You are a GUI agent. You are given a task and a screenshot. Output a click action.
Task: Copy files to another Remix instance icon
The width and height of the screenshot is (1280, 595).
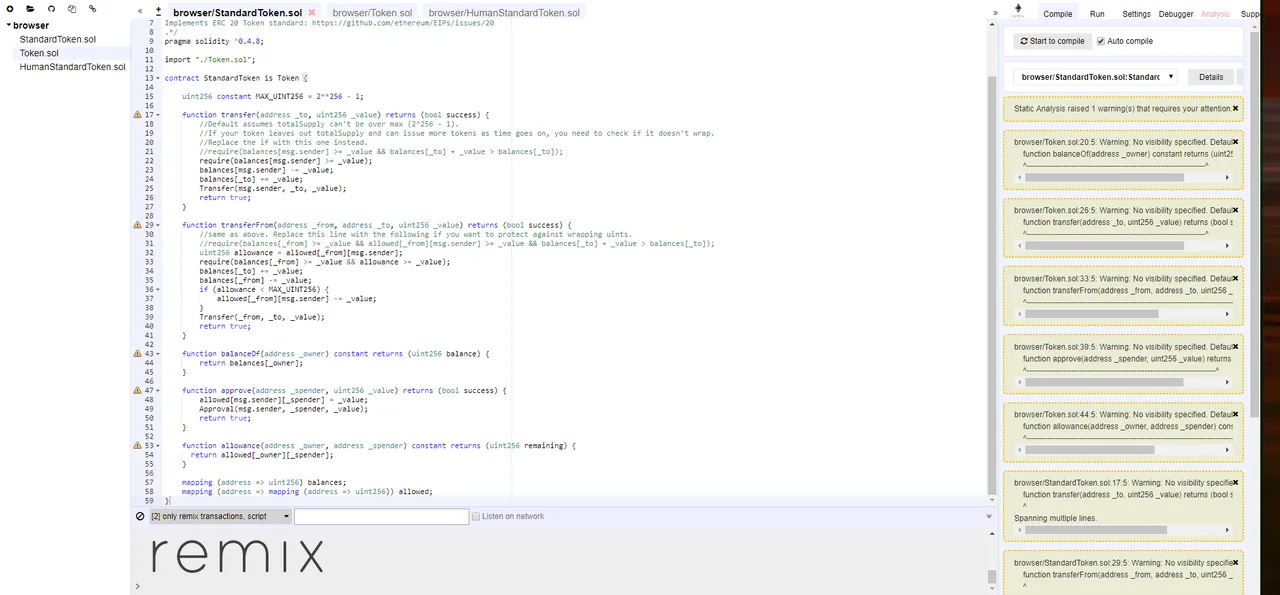point(72,9)
